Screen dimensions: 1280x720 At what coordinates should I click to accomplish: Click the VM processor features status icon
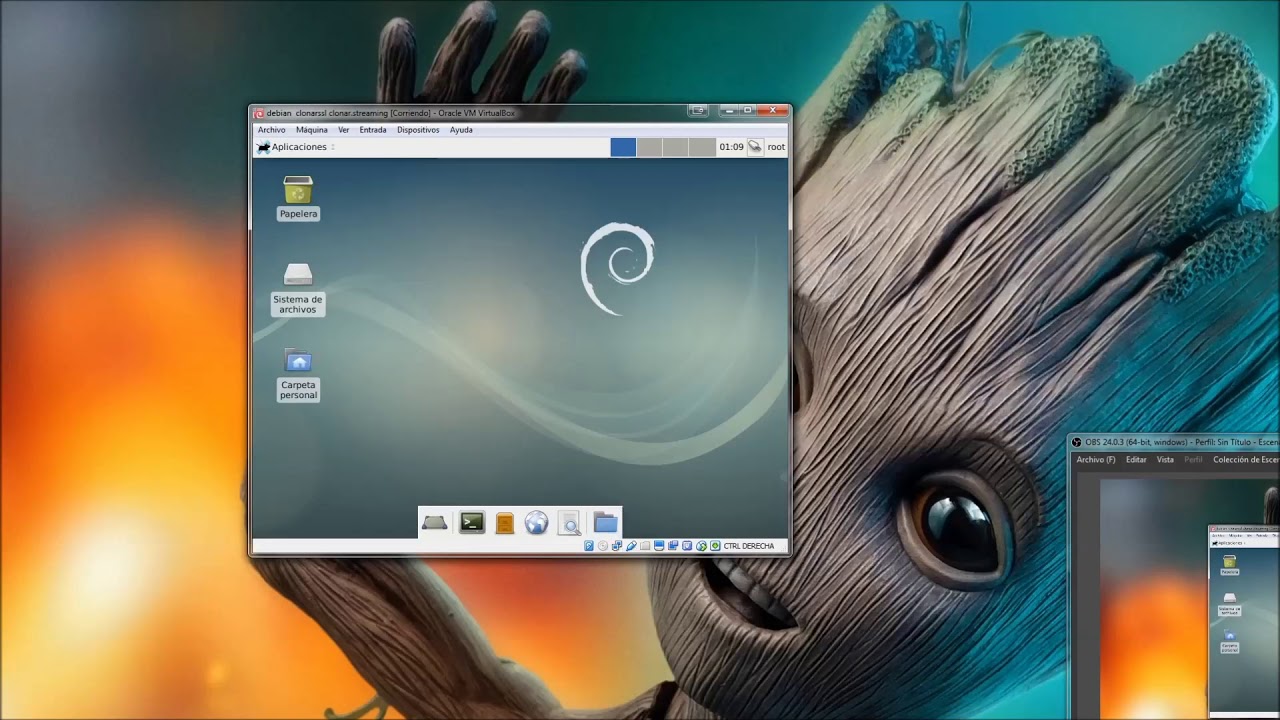tap(687, 546)
